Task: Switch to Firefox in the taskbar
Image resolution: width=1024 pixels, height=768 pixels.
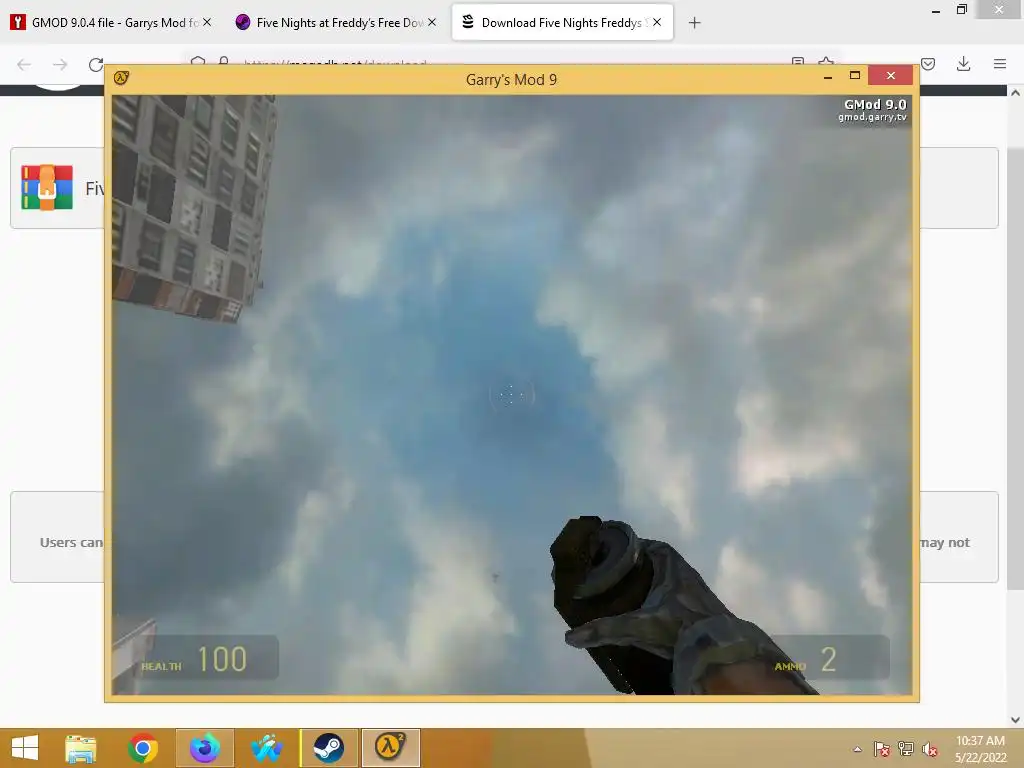Action: pyautogui.click(x=204, y=748)
